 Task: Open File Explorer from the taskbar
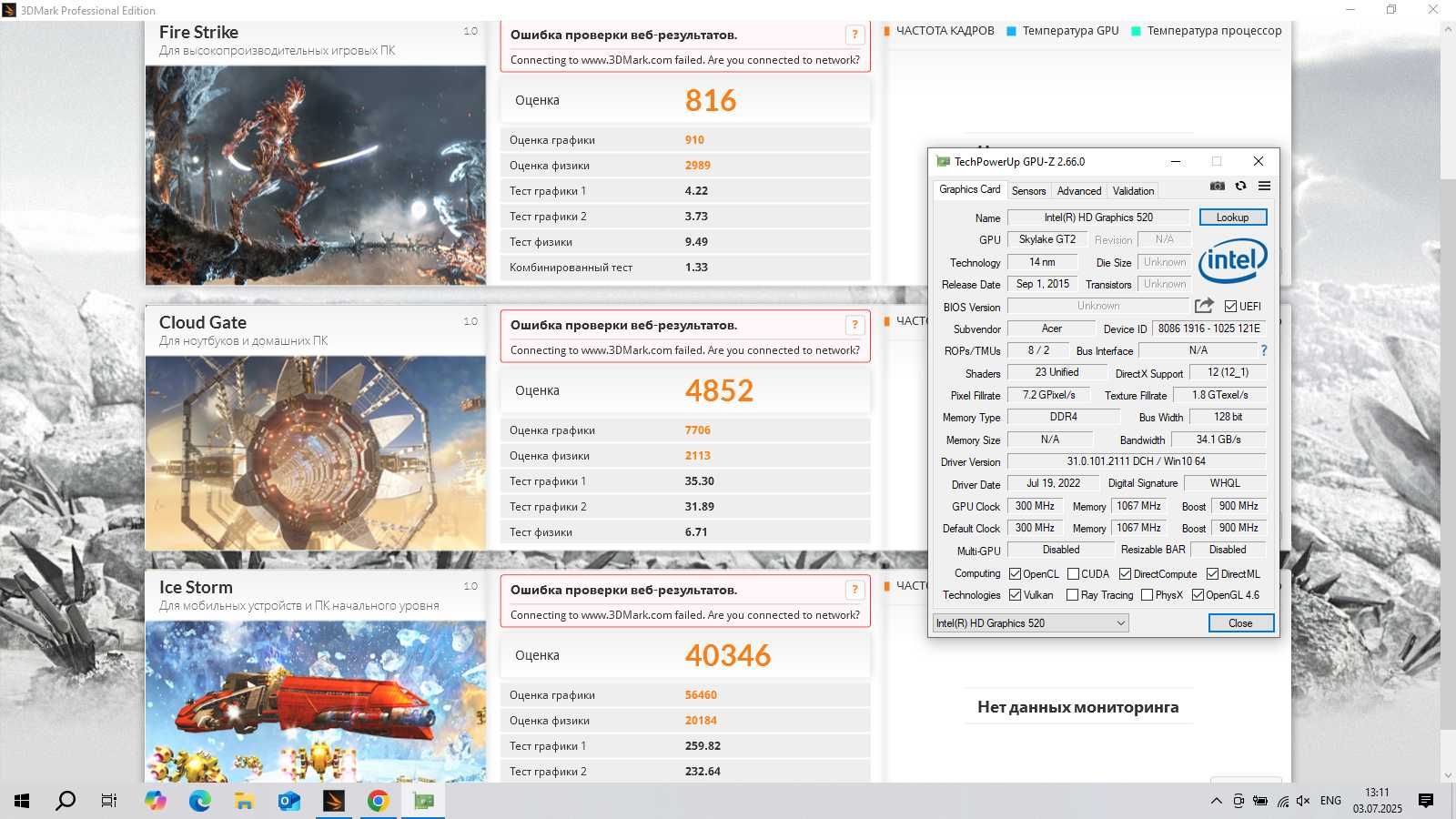245,801
